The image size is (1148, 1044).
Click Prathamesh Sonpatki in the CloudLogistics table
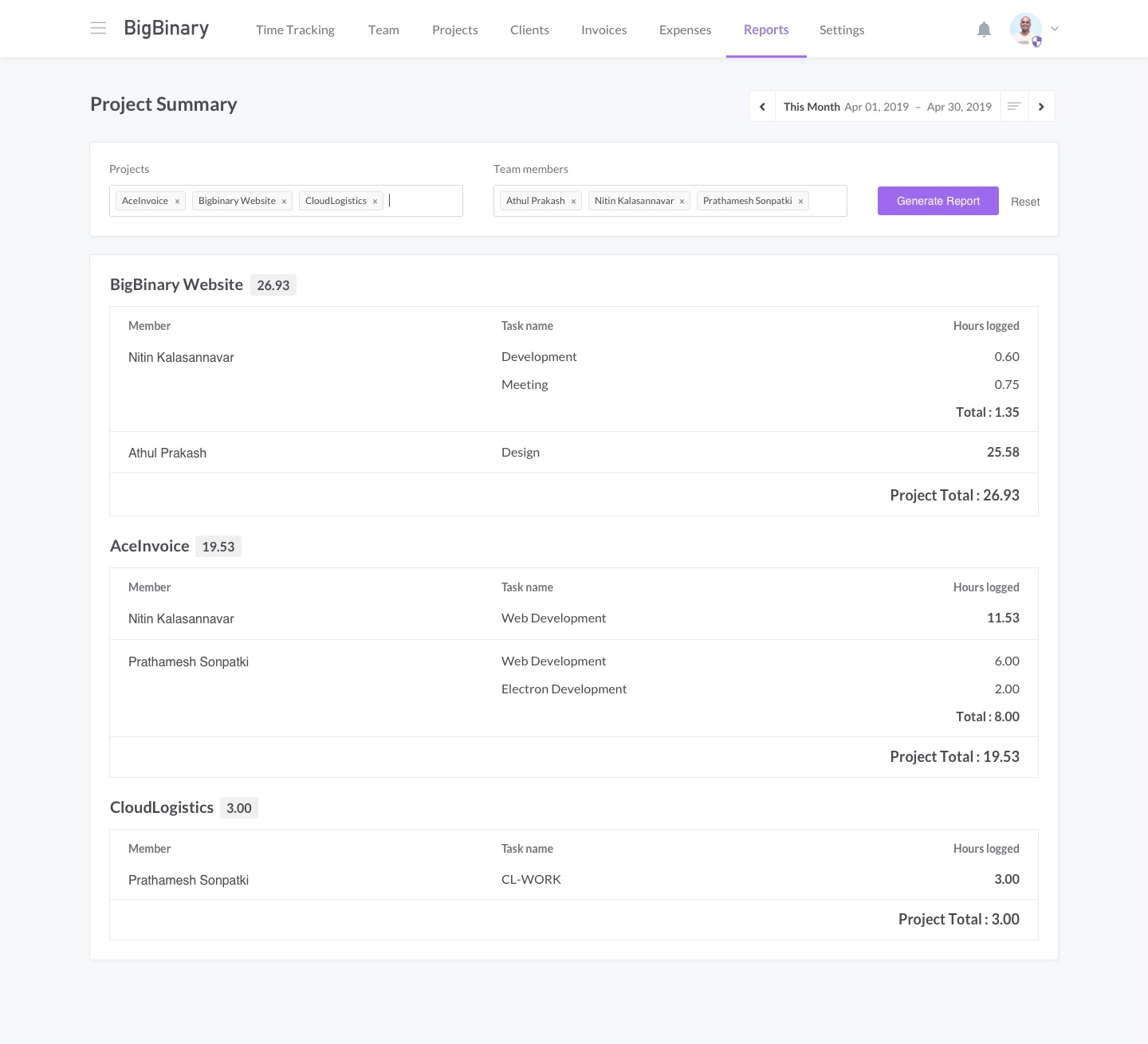pyautogui.click(x=188, y=880)
